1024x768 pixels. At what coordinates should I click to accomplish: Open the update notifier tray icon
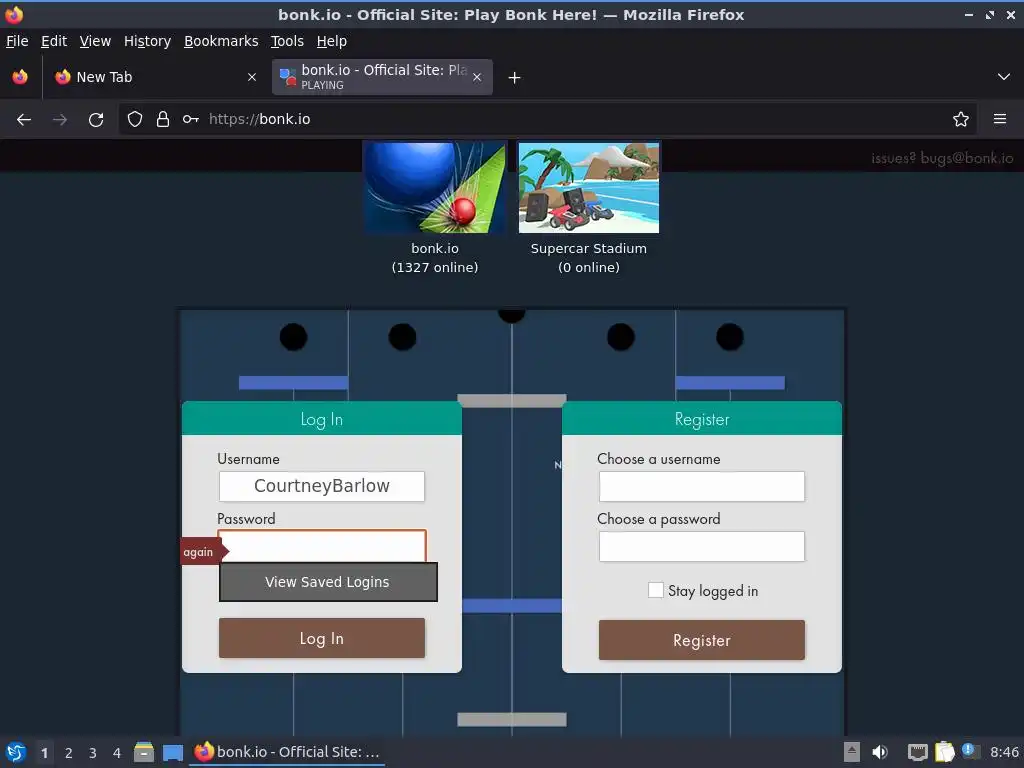click(x=970, y=752)
